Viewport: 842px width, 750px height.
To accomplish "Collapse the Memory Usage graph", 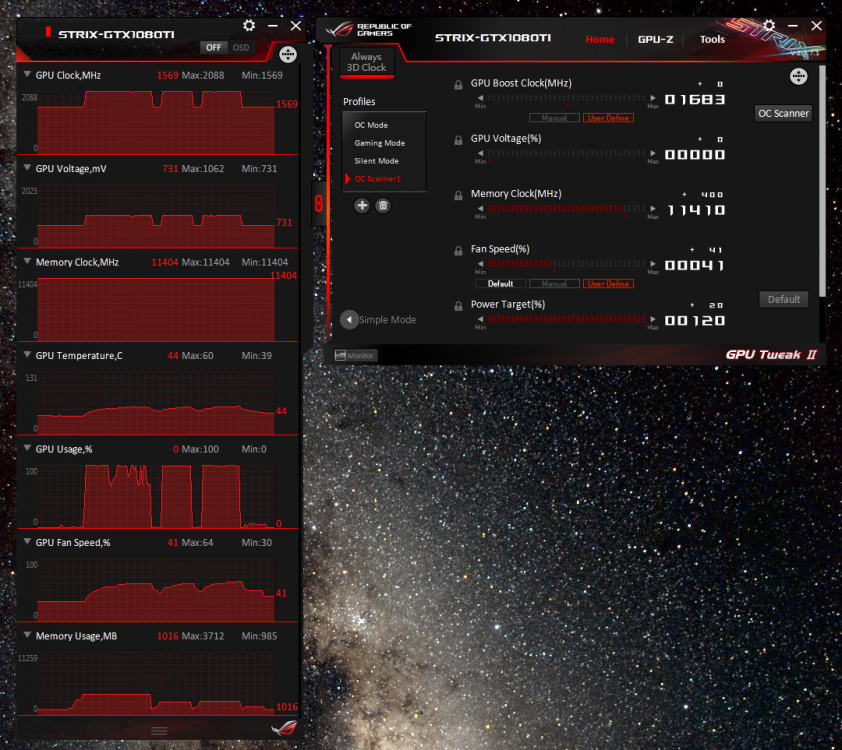I will click(27, 635).
